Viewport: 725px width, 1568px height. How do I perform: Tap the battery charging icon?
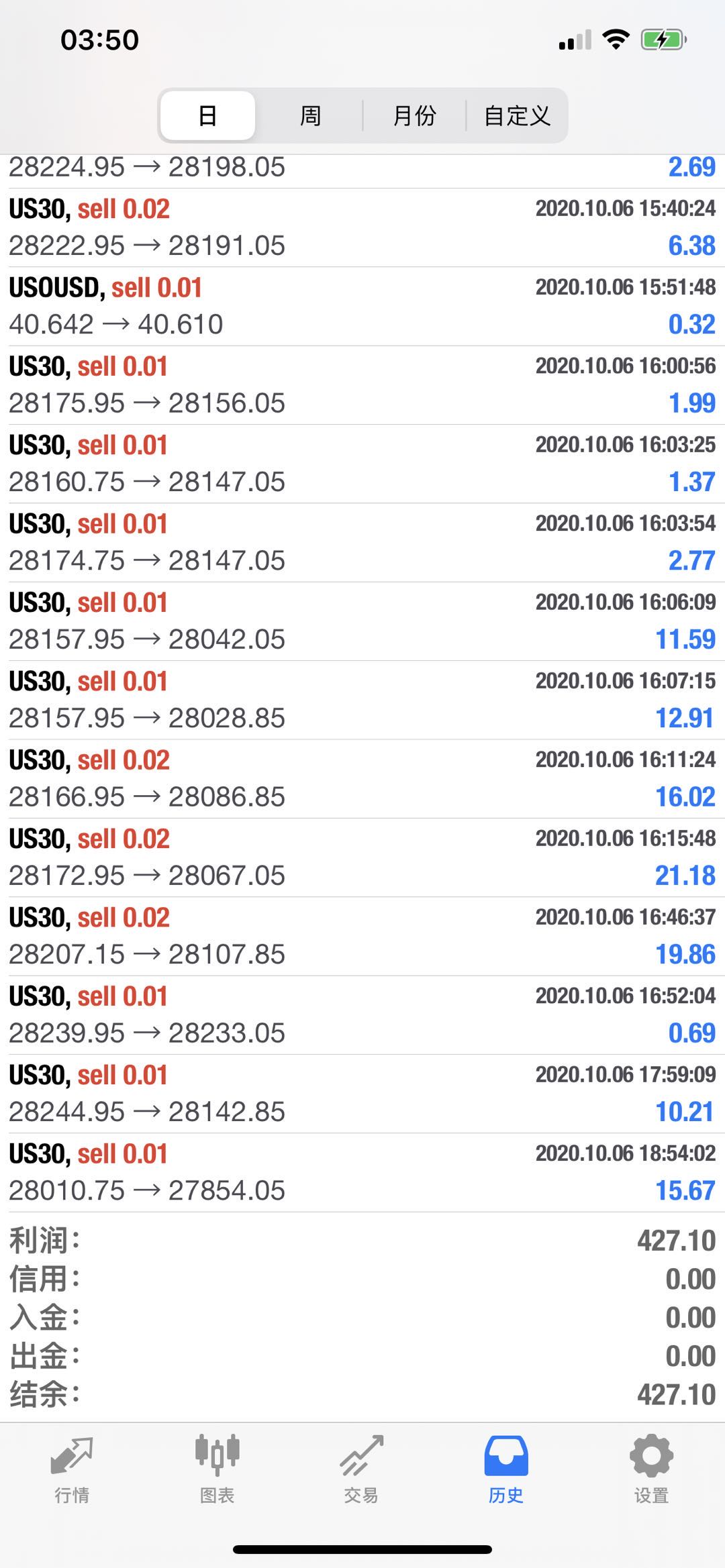pyautogui.click(x=663, y=40)
